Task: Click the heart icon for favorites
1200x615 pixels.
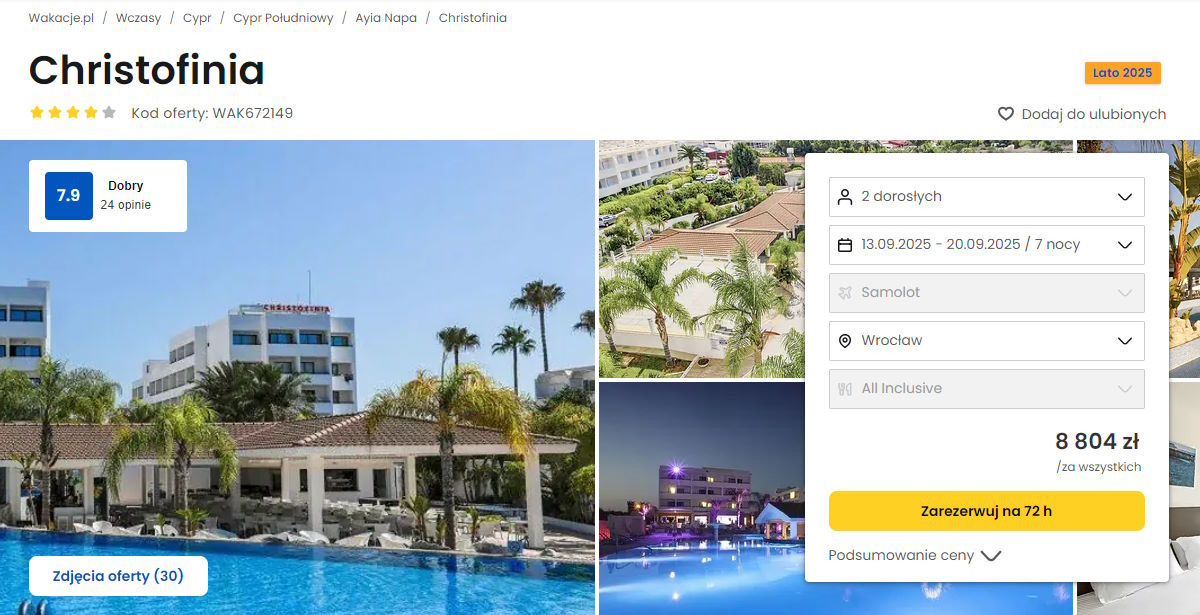Action: (1006, 114)
